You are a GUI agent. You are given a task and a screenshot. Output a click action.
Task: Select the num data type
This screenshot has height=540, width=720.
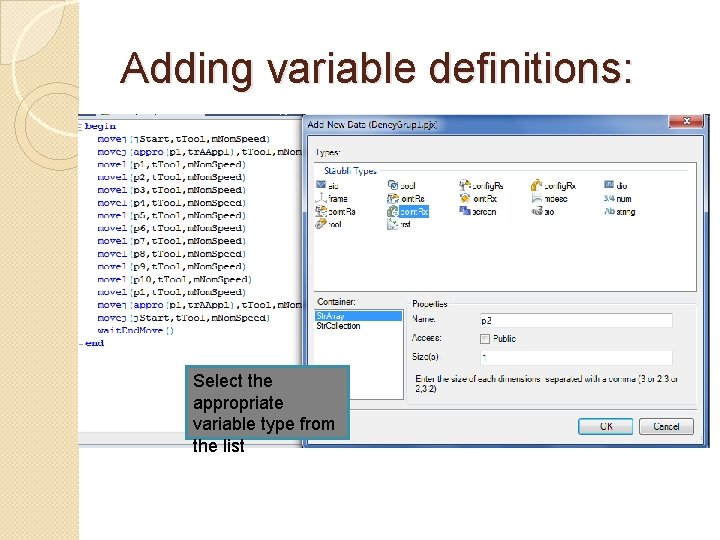(x=618, y=199)
